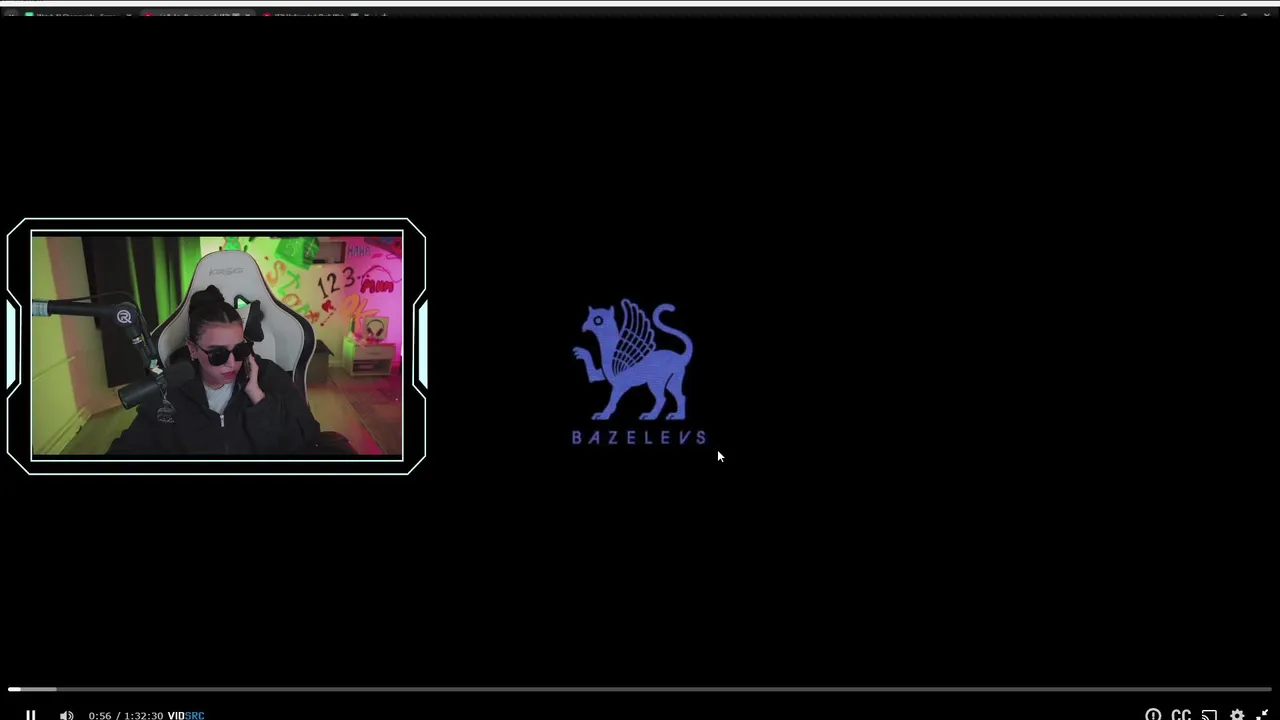Click the 0:56 / 1:32:30 time display
The image size is (1280, 720).
(x=125, y=715)
